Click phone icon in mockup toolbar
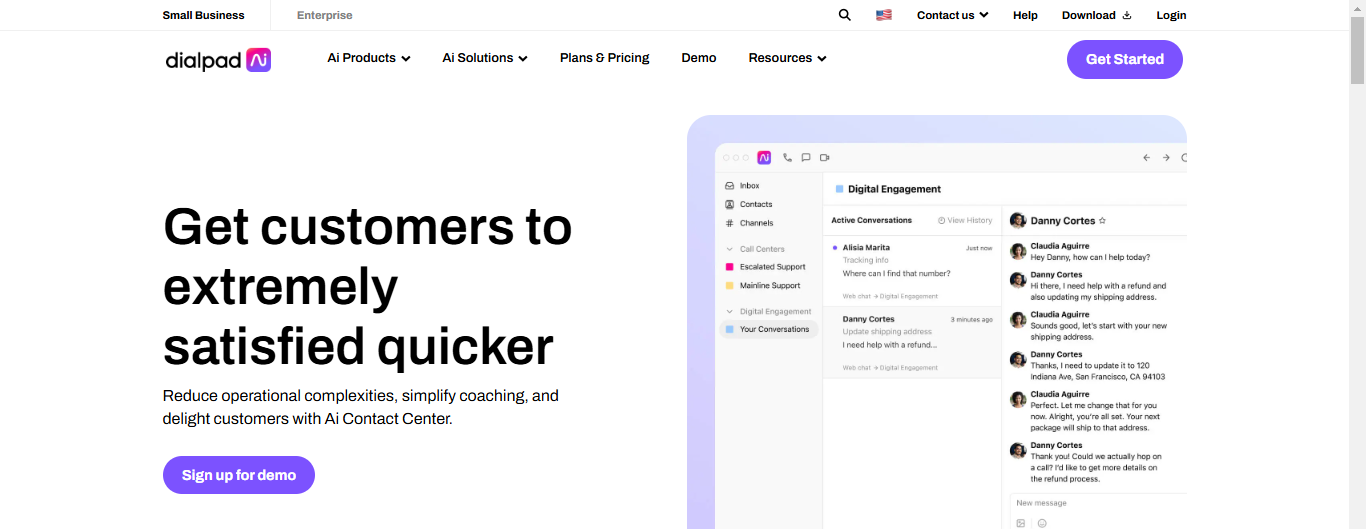This screenshot has width=1366, height=529. (788, 158)
